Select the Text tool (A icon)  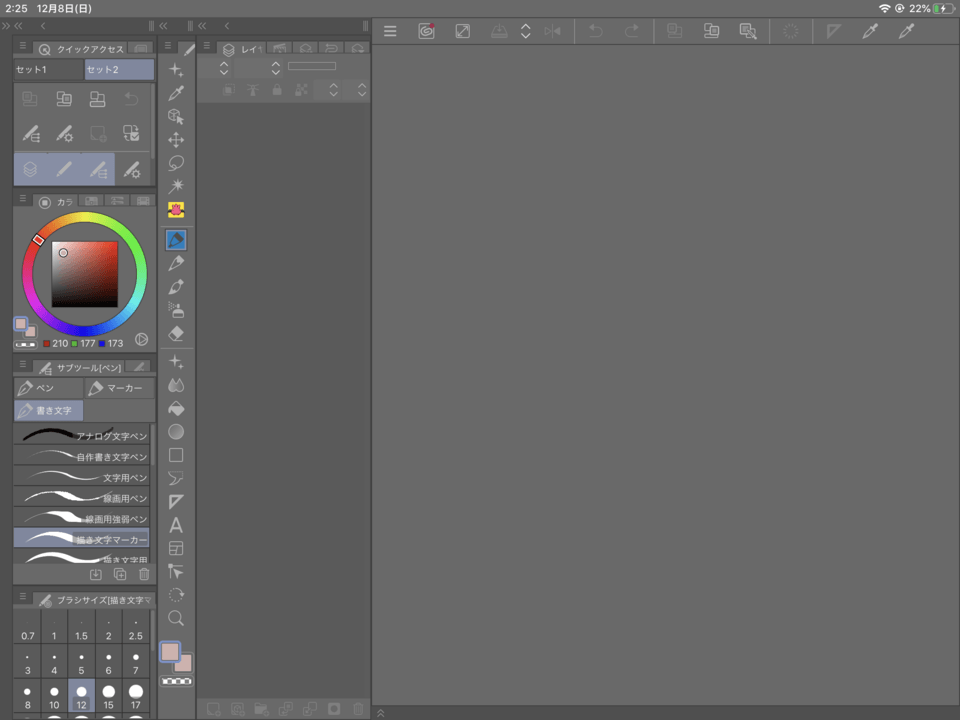tap(176, 525)
